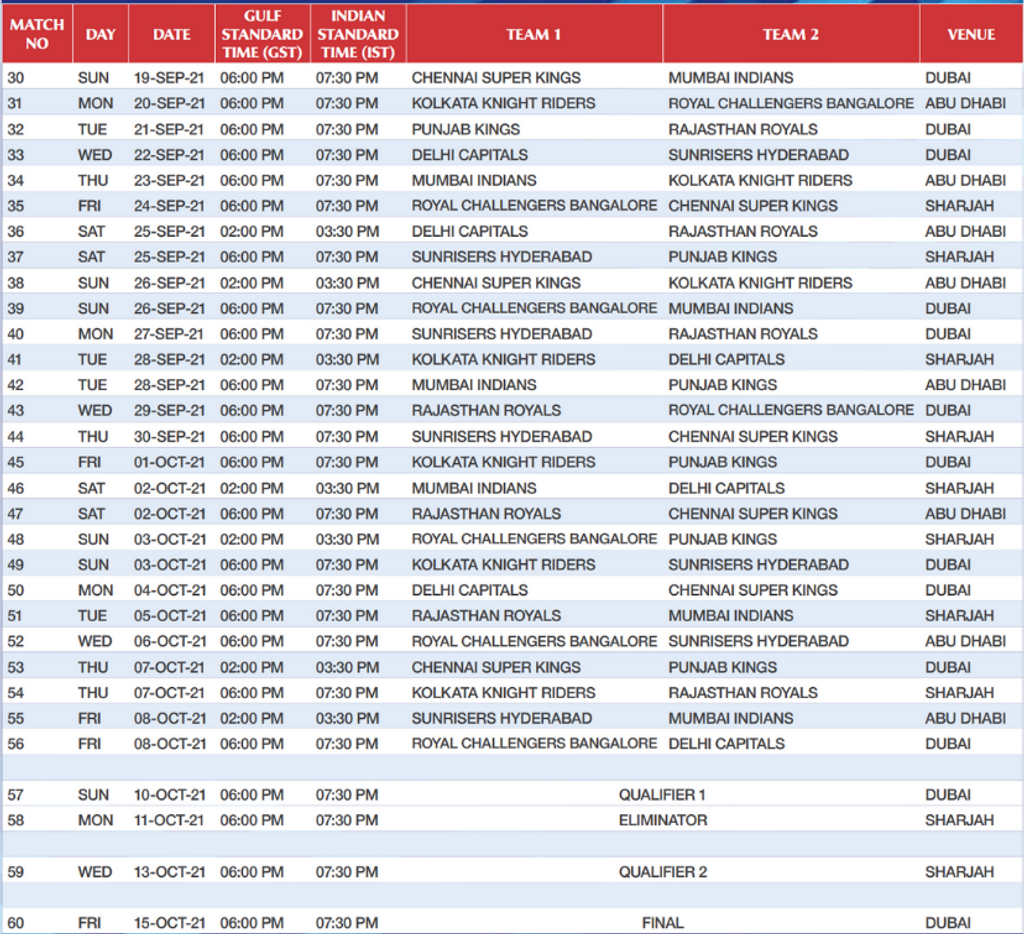Click PUNJAB KINGS in match 32 row
This screenshot has height=934, width=1024.
click(x=466, y=129)
